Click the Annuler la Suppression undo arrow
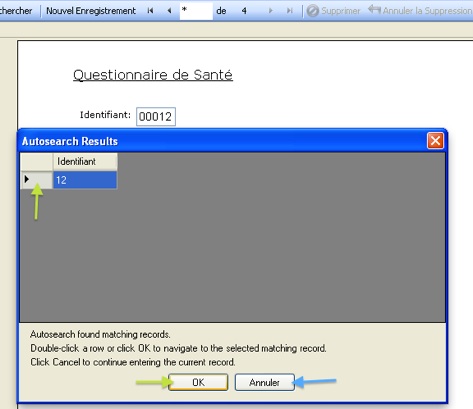 tap(374, 9)
